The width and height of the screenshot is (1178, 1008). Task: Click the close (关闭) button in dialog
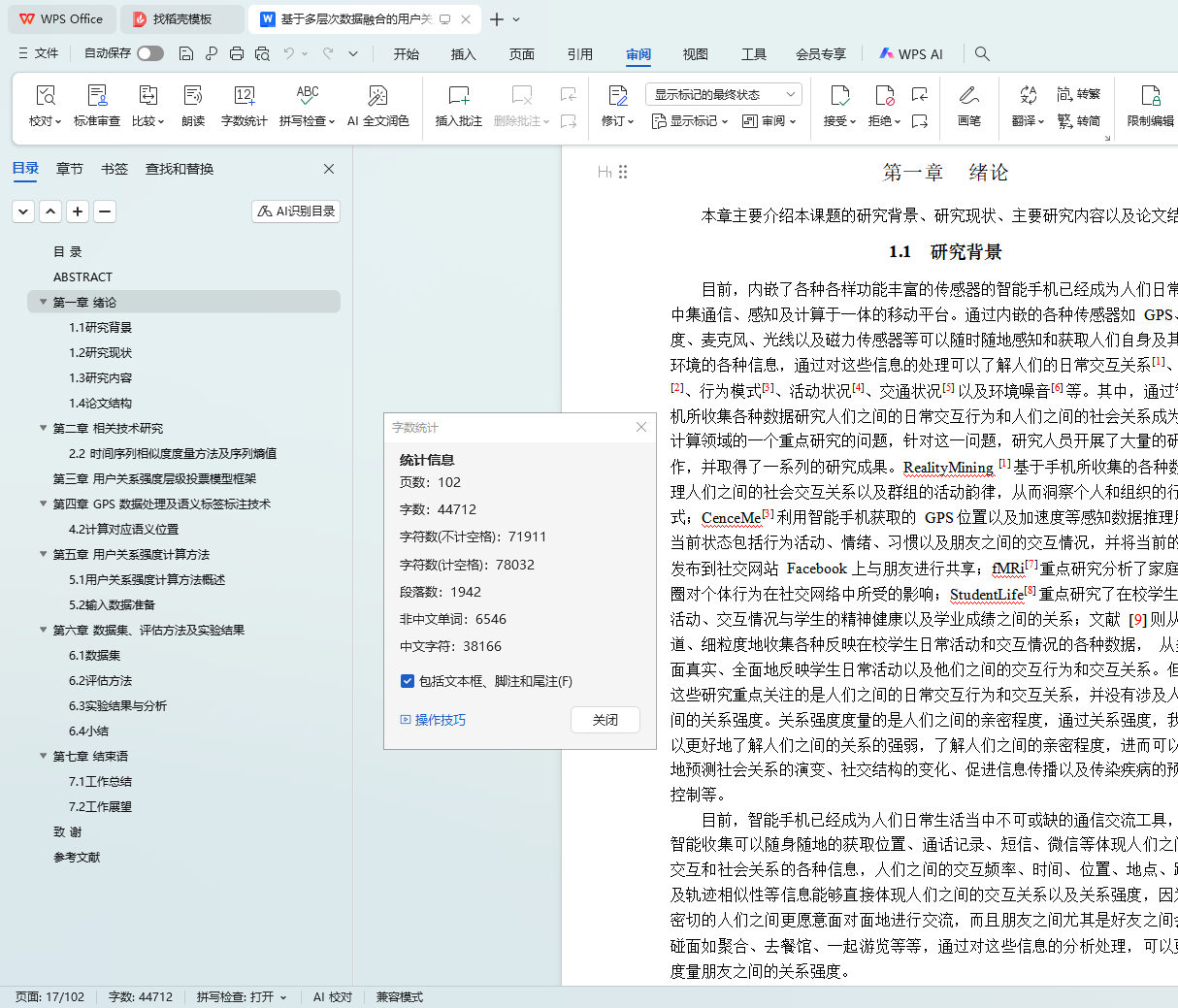(x=605, y=720)
